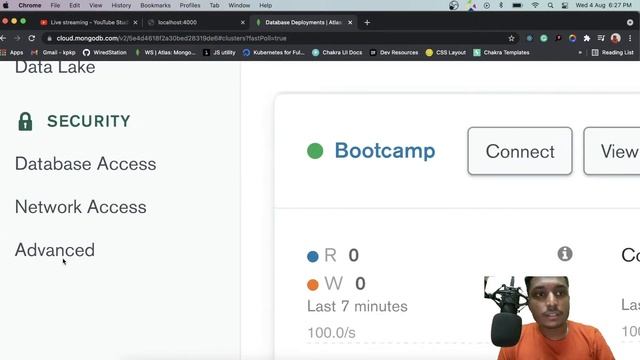Open a new browser tab
Image resolution: width=640 pixels, height=360 pixels.
click(x=367, y=22)
